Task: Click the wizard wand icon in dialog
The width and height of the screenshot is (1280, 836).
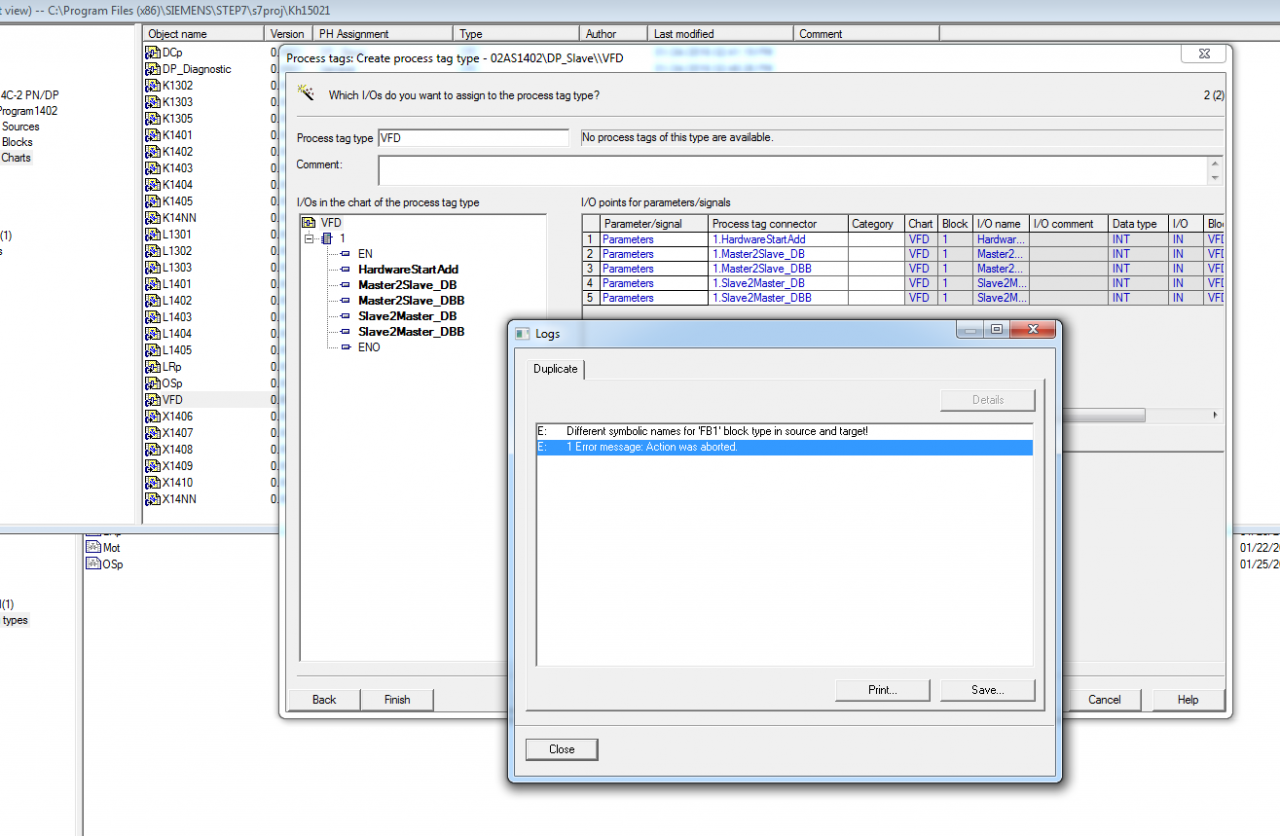Action: (307, 93)
